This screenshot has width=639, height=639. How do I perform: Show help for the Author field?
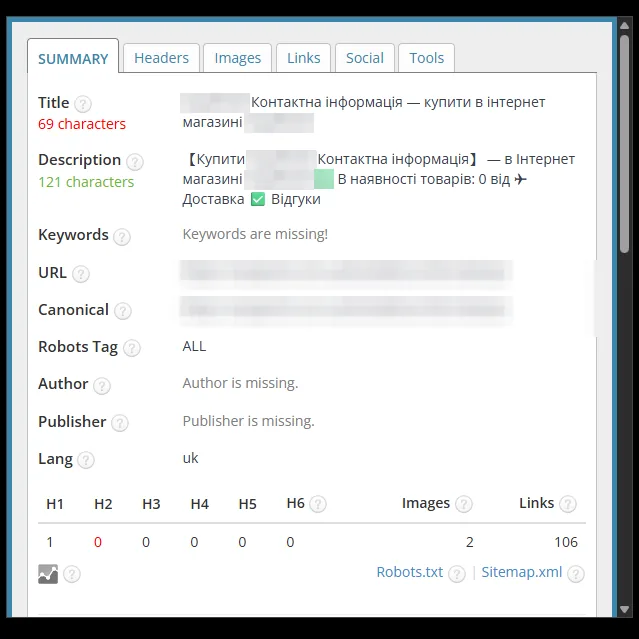(x=102, y=386)
